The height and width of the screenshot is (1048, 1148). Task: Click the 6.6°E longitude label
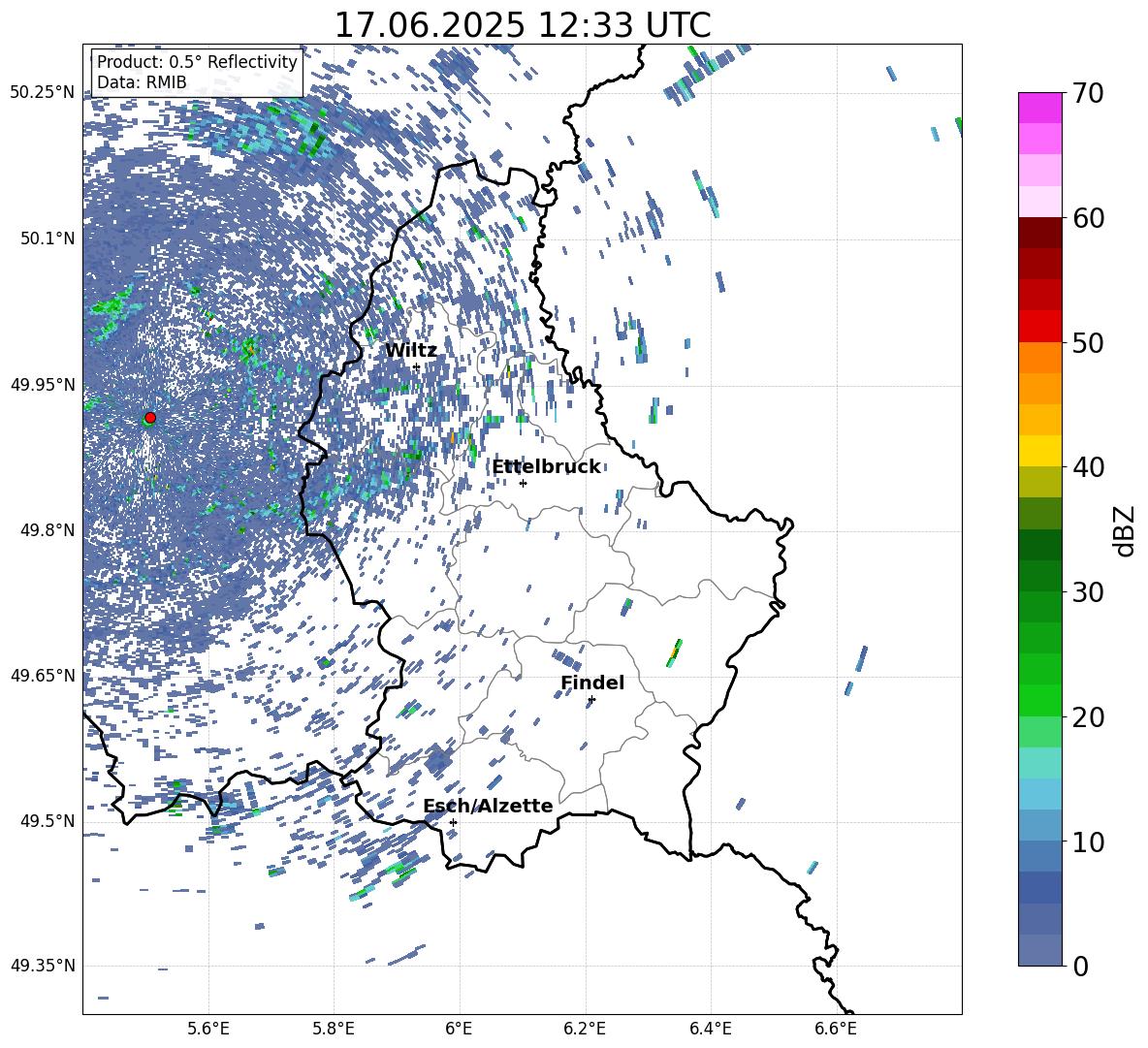click(836, 1029)
